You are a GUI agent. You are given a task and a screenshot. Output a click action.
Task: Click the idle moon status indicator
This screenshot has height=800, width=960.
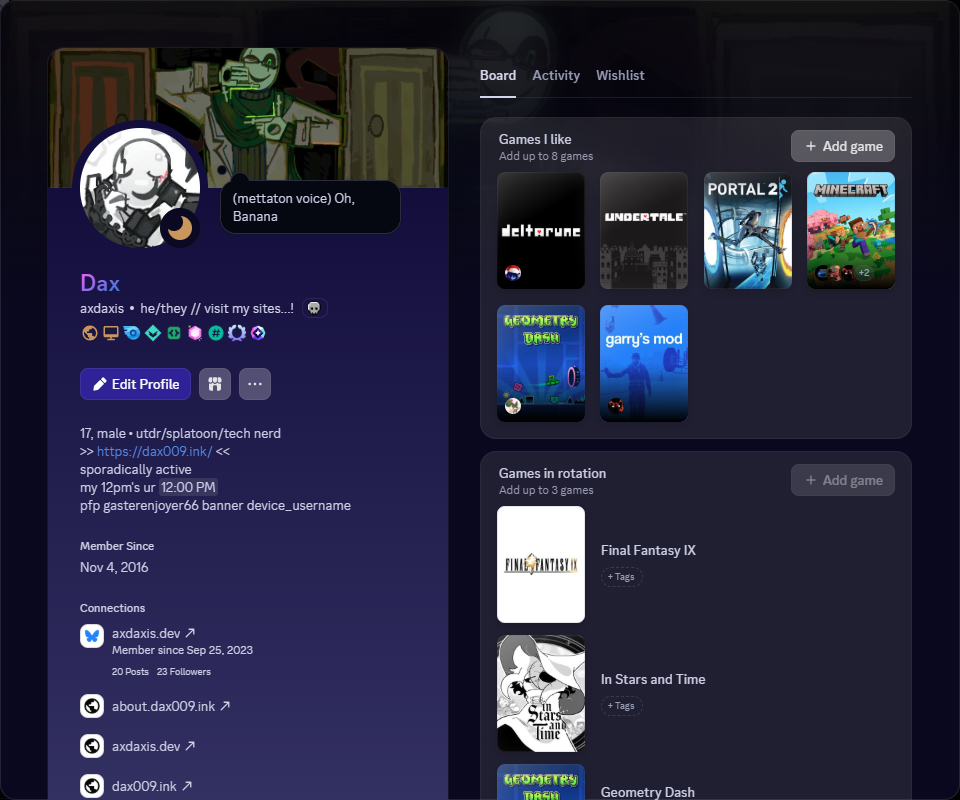180,229
